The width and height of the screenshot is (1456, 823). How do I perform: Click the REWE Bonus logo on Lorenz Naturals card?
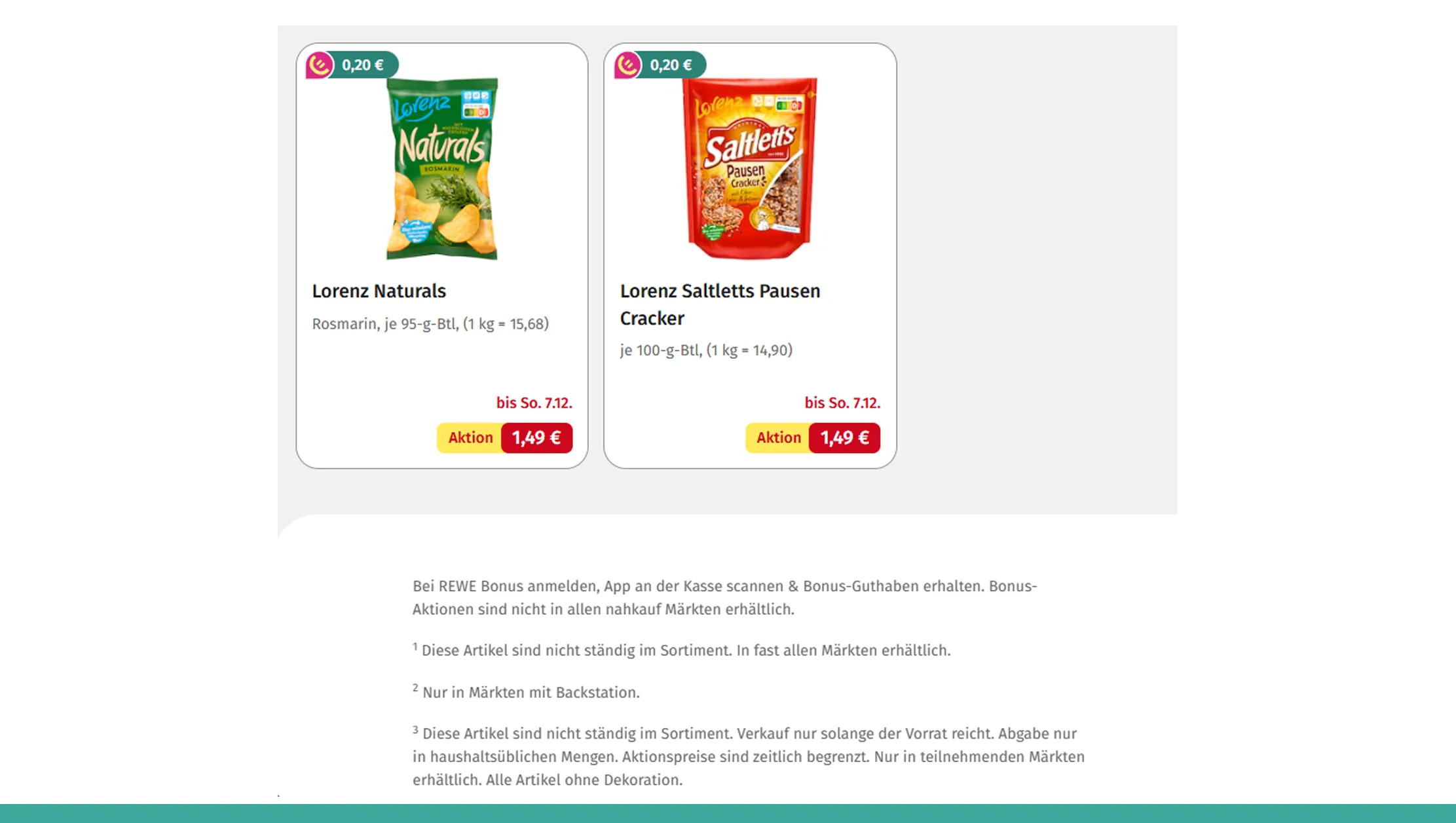coord(319,64)
